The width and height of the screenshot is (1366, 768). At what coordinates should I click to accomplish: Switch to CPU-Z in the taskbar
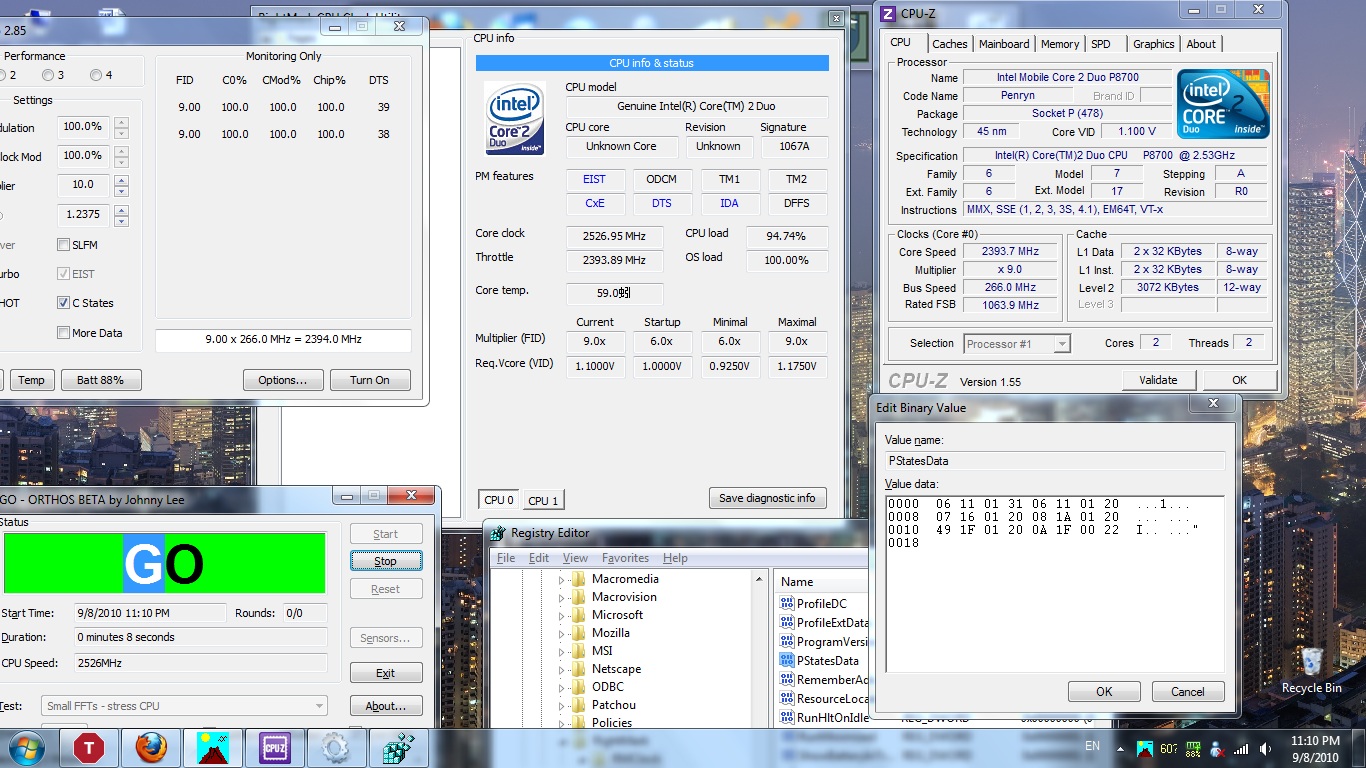point(275,748)
